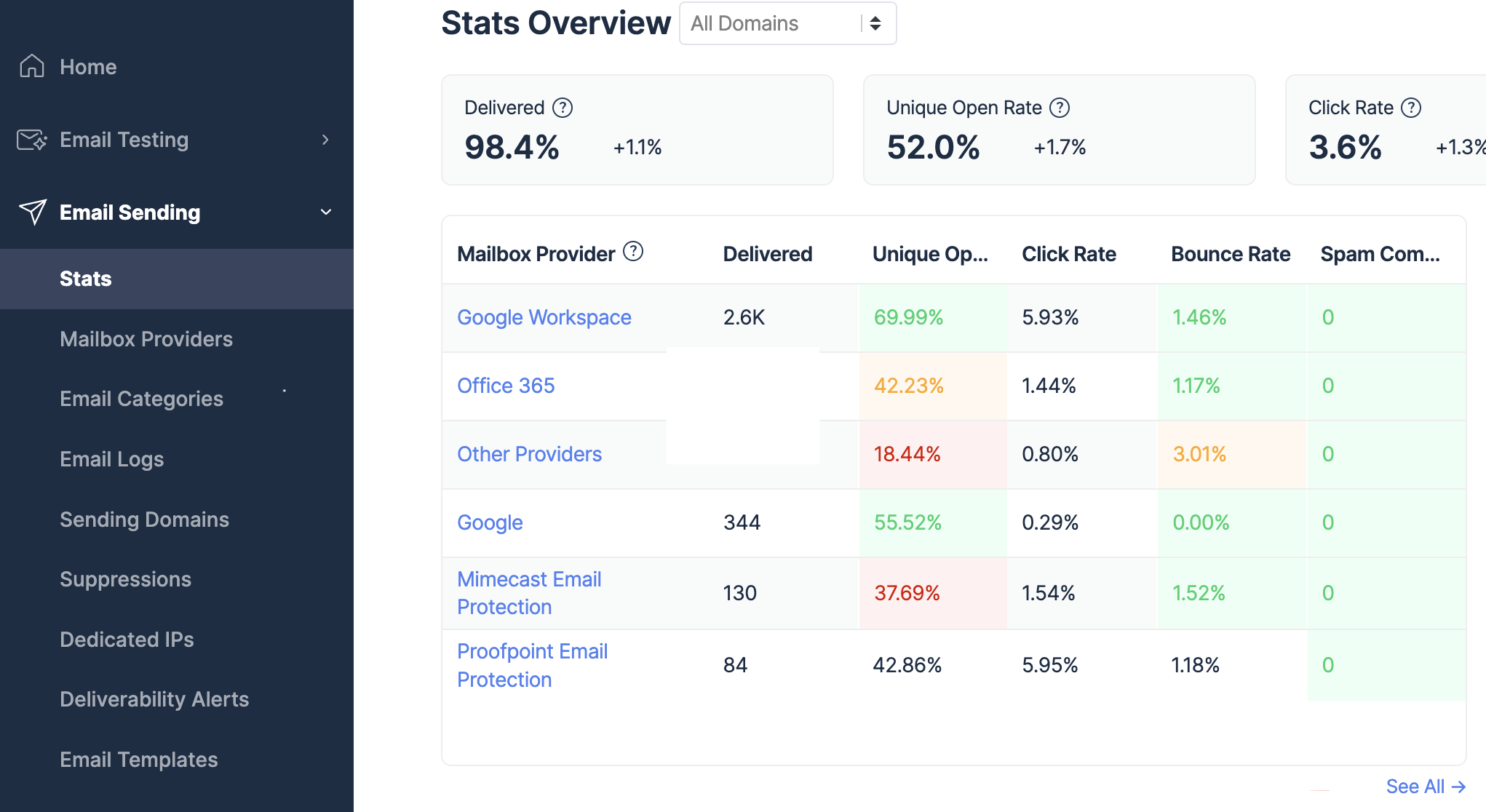
Task: Select Stats in the sidebar
Action: pyautogui.click(x=85, y=279)
